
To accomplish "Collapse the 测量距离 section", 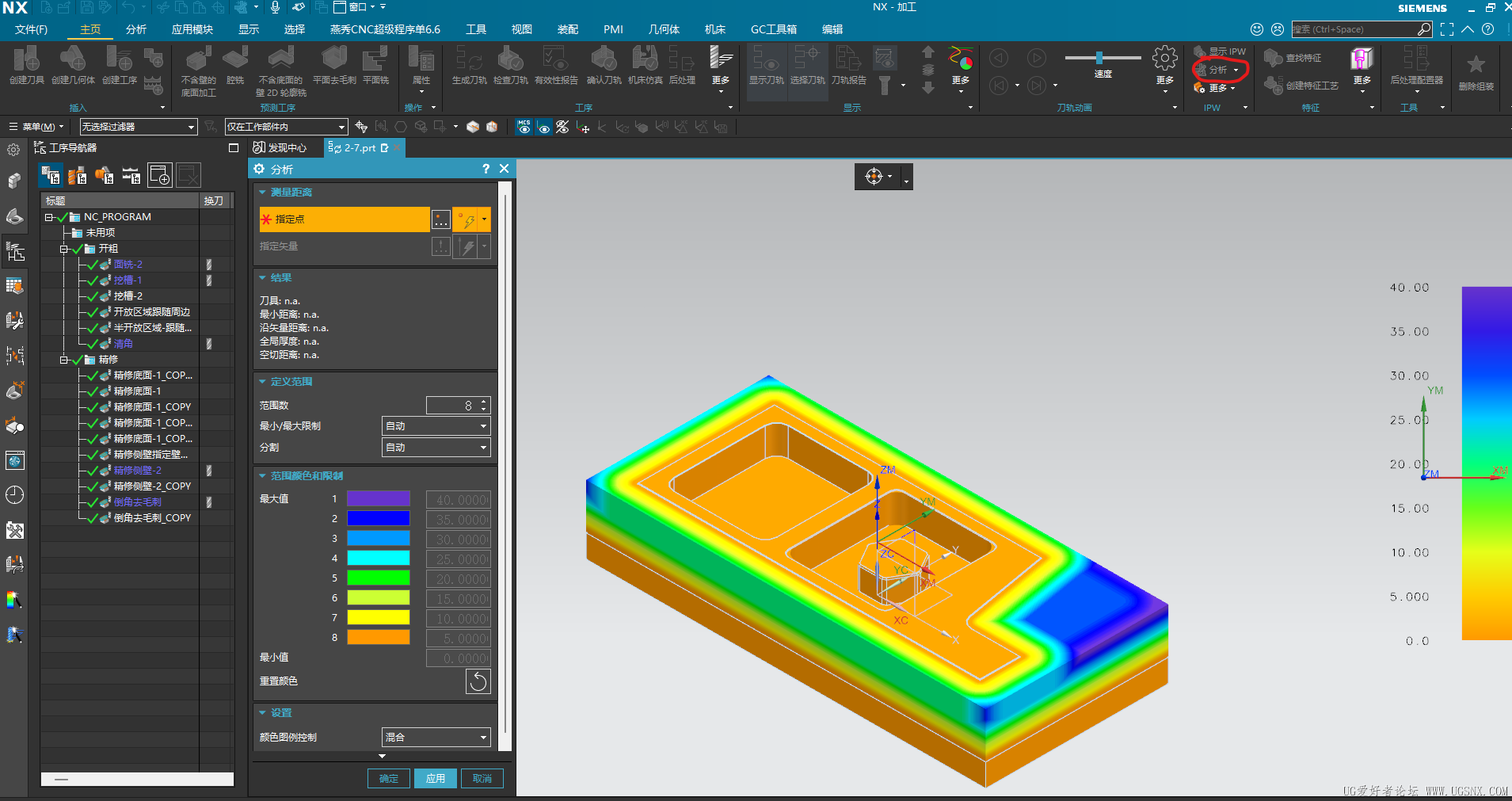I will pos(262,193).
